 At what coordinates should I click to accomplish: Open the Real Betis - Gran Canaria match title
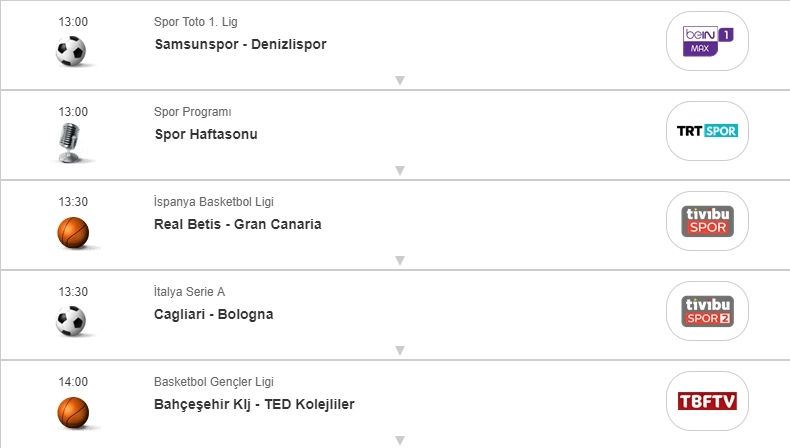(x=238, y=225)
